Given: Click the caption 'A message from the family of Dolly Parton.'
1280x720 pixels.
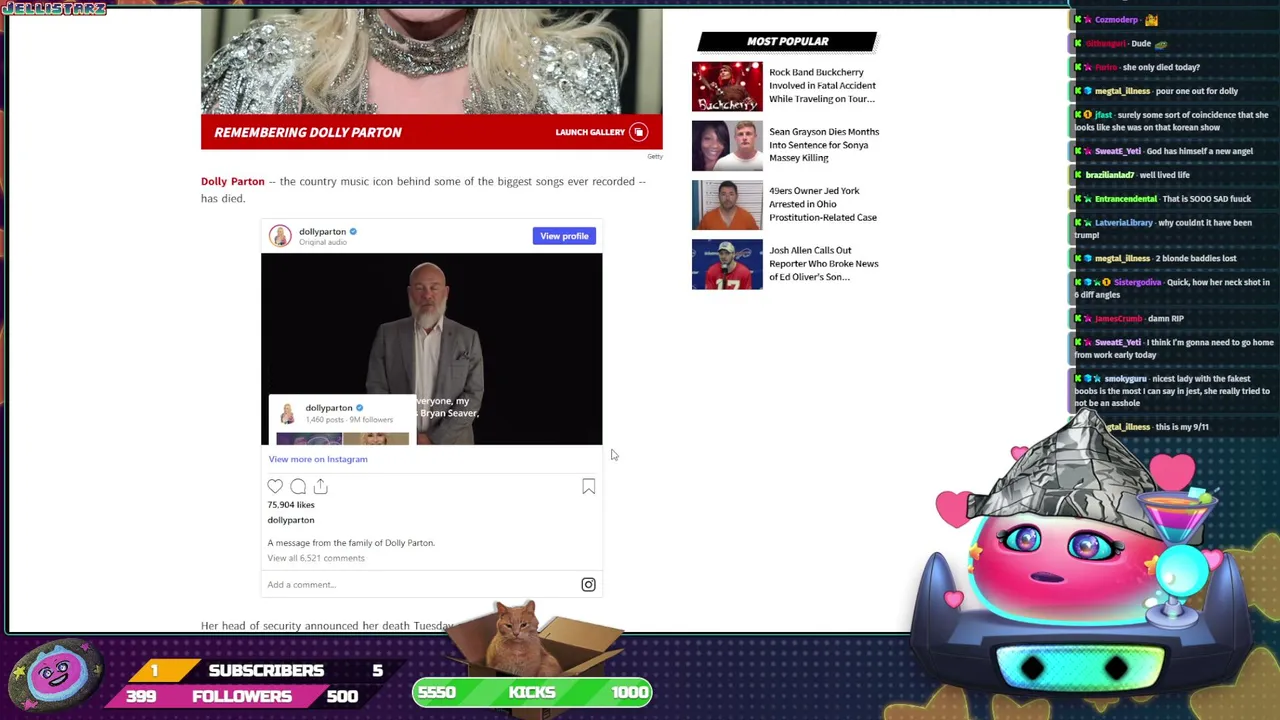Looking at the screenshot, I should (351, 543).
